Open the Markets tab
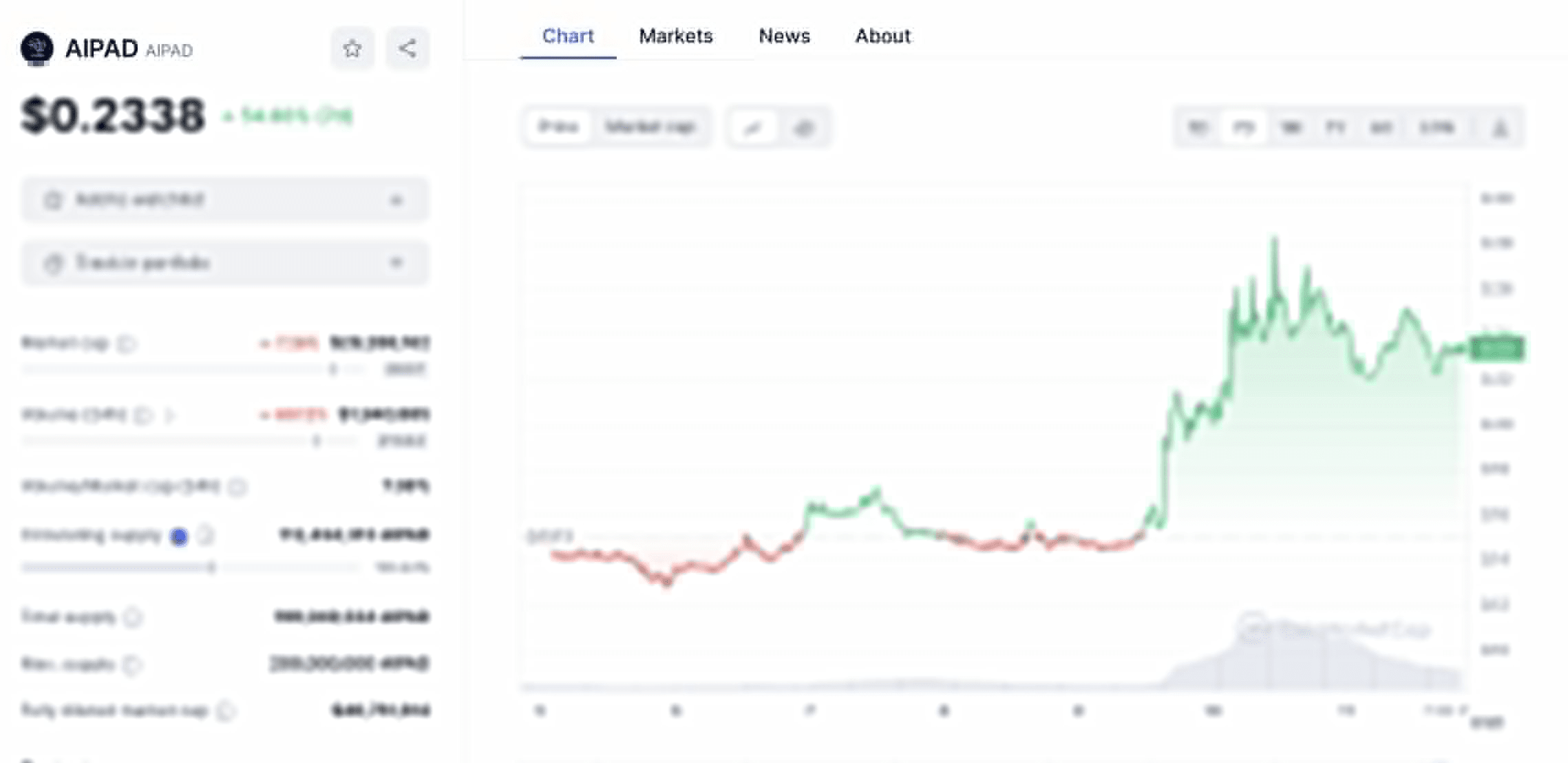The height and width of the screenshot is (763, 1568). click(x=675, y=36)
